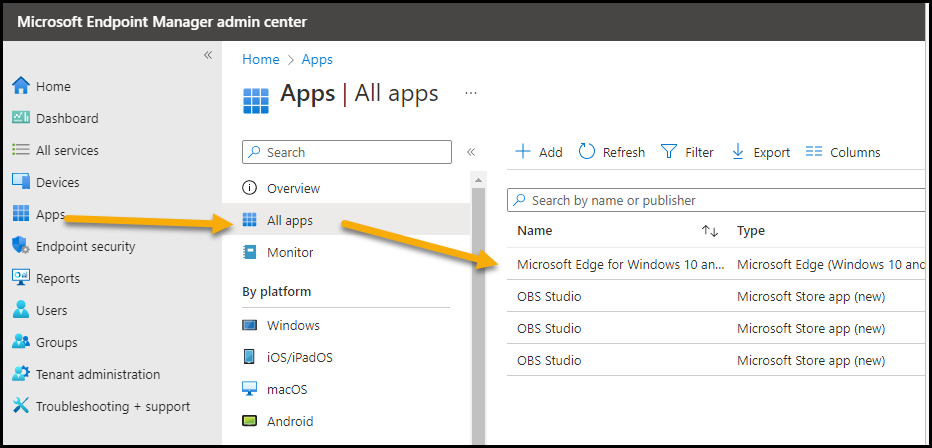Click the All services list icon
This screenshot has width=932, height=448.
point(21,150)
